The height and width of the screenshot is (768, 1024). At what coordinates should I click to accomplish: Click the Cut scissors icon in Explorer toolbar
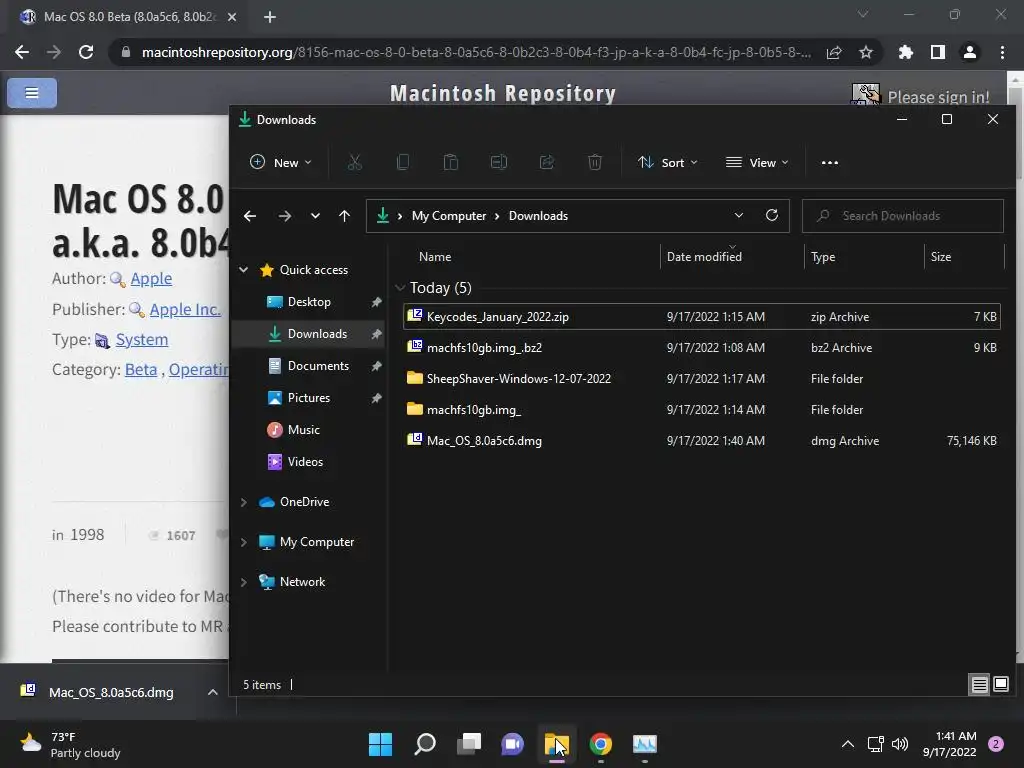[x=355, y=163]
